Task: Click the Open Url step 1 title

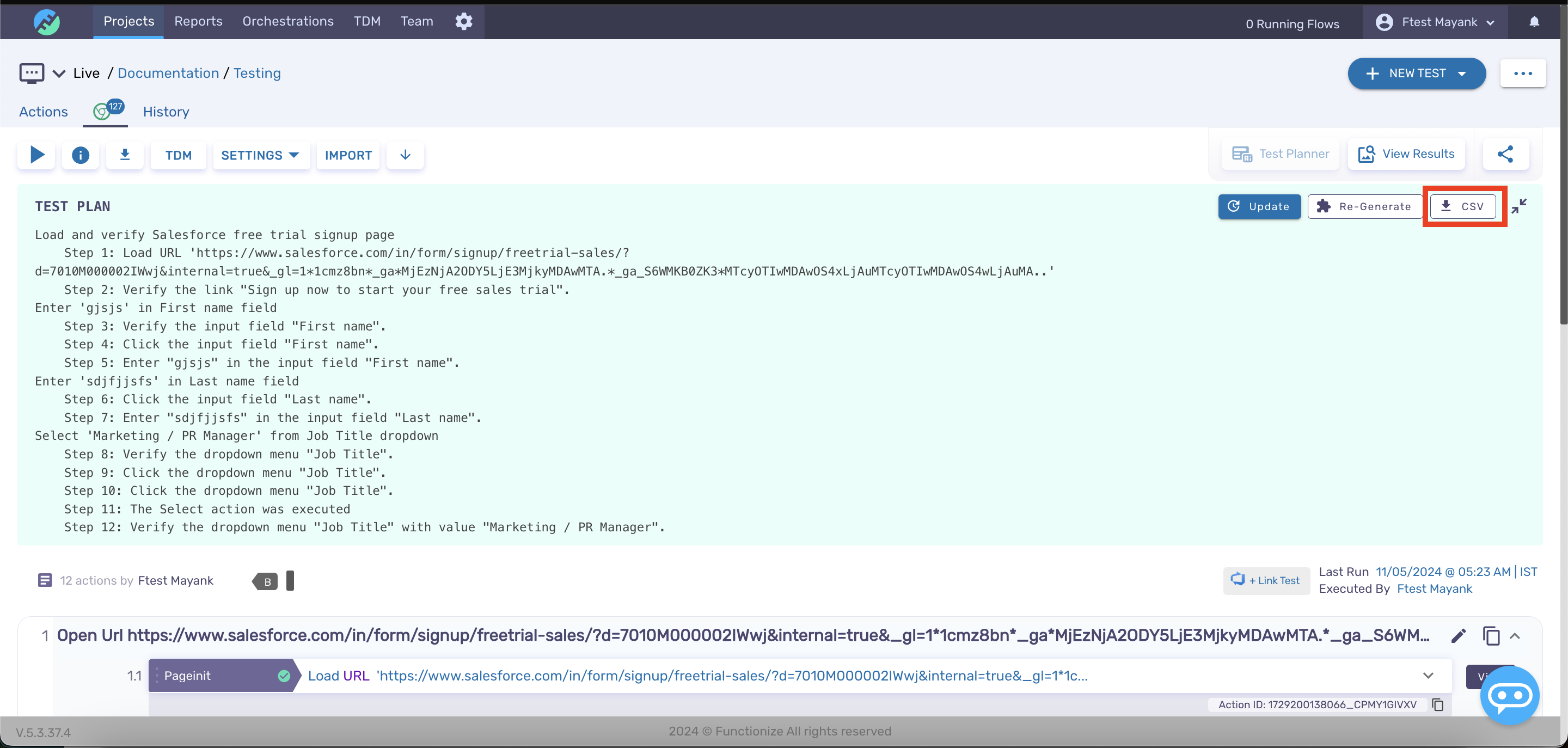Action: click(743, 635)
